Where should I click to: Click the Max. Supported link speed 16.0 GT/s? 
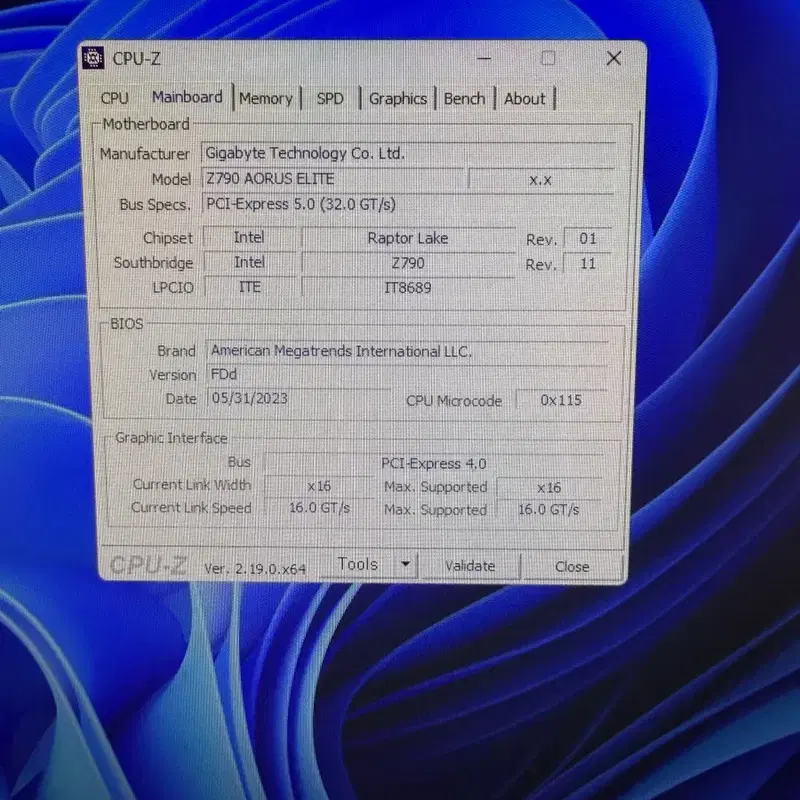[x=549, y=510]
